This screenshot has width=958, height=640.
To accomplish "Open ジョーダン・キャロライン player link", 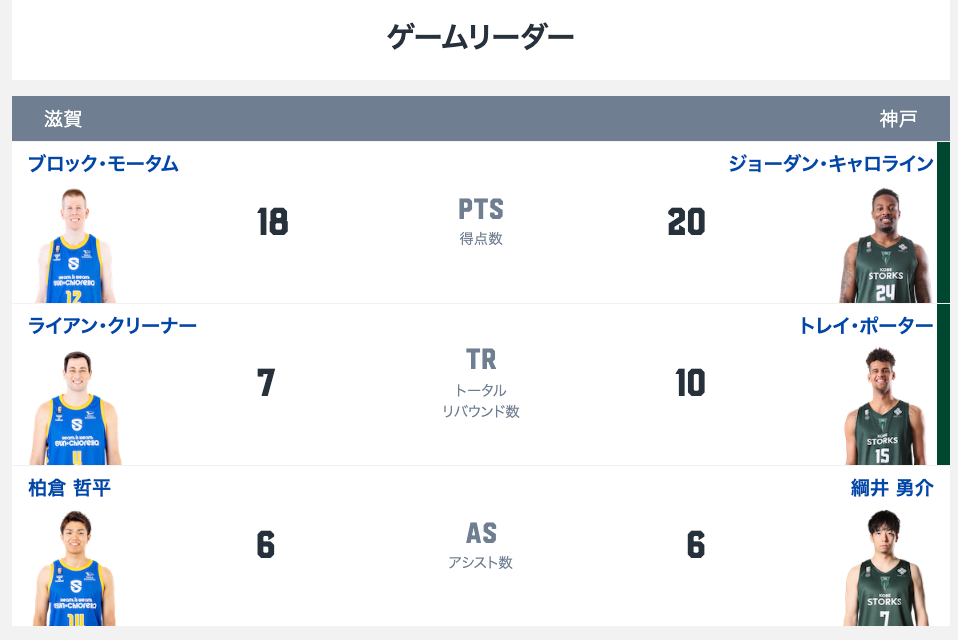I will click(831, 164).
